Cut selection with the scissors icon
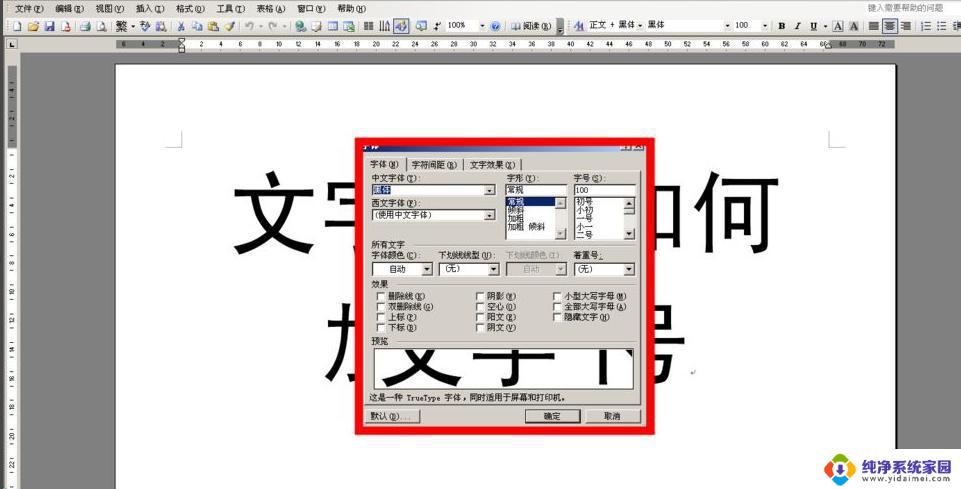The image size is (961, 489). pos(181,26)
